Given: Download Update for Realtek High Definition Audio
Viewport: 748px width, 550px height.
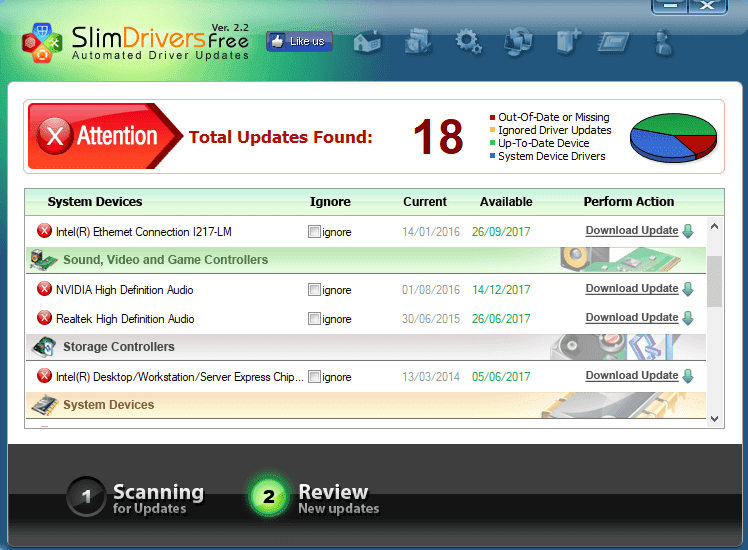Looking at the screenshot, I should 631,318.
